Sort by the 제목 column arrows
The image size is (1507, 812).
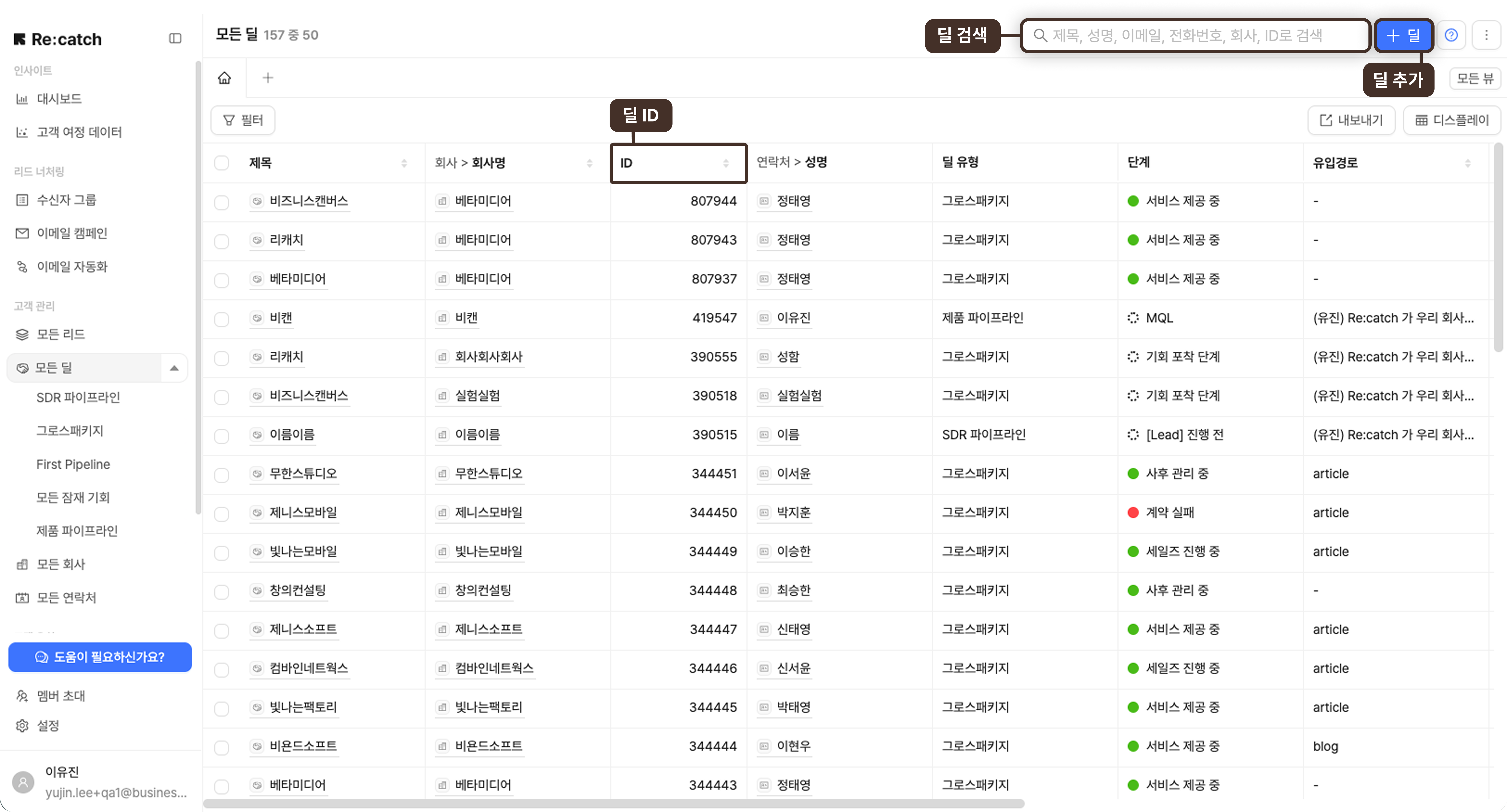click(x=404, y=163)
